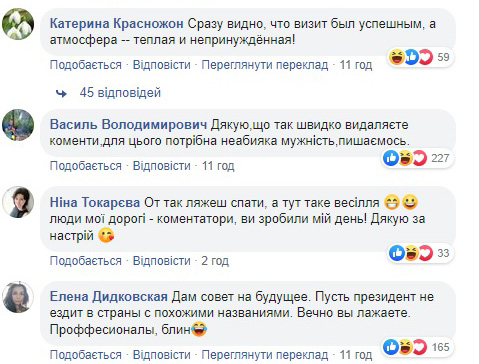Open Ніна Токарєва's profile photo
The height and width of the screenshot is (364, 479).
click(x=18, y=202)
